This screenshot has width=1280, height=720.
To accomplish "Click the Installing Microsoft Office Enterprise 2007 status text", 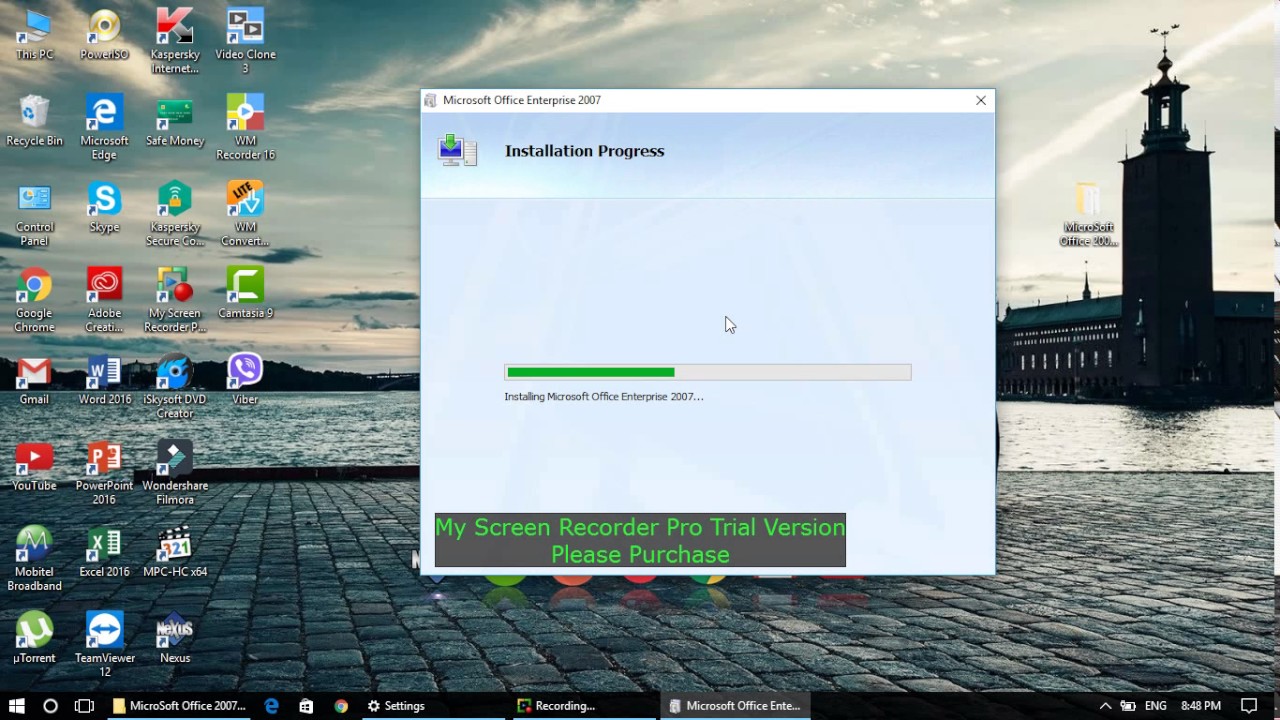I will tap(603, 397).
